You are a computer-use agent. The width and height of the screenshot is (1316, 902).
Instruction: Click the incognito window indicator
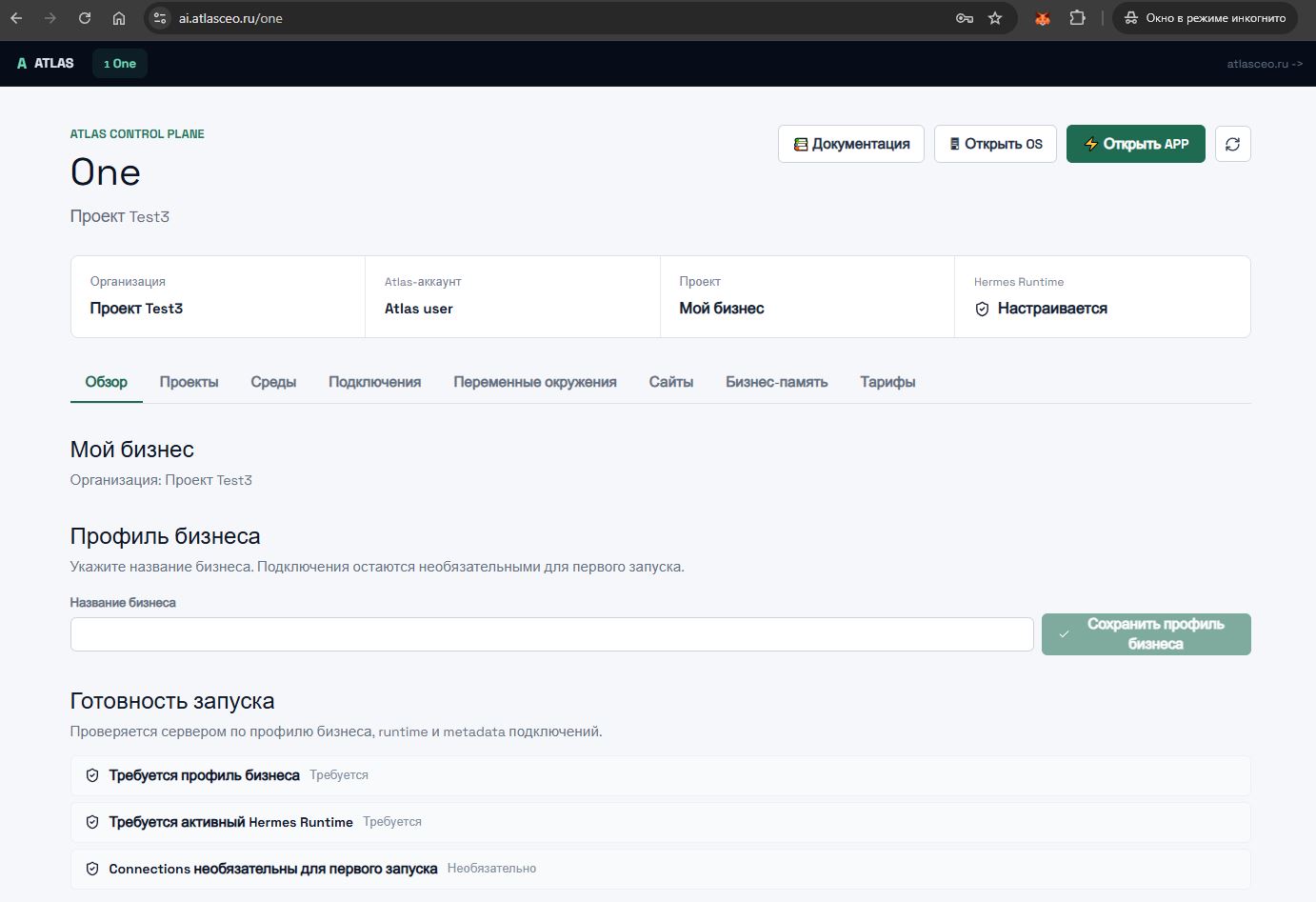[x=1205, y=18]
